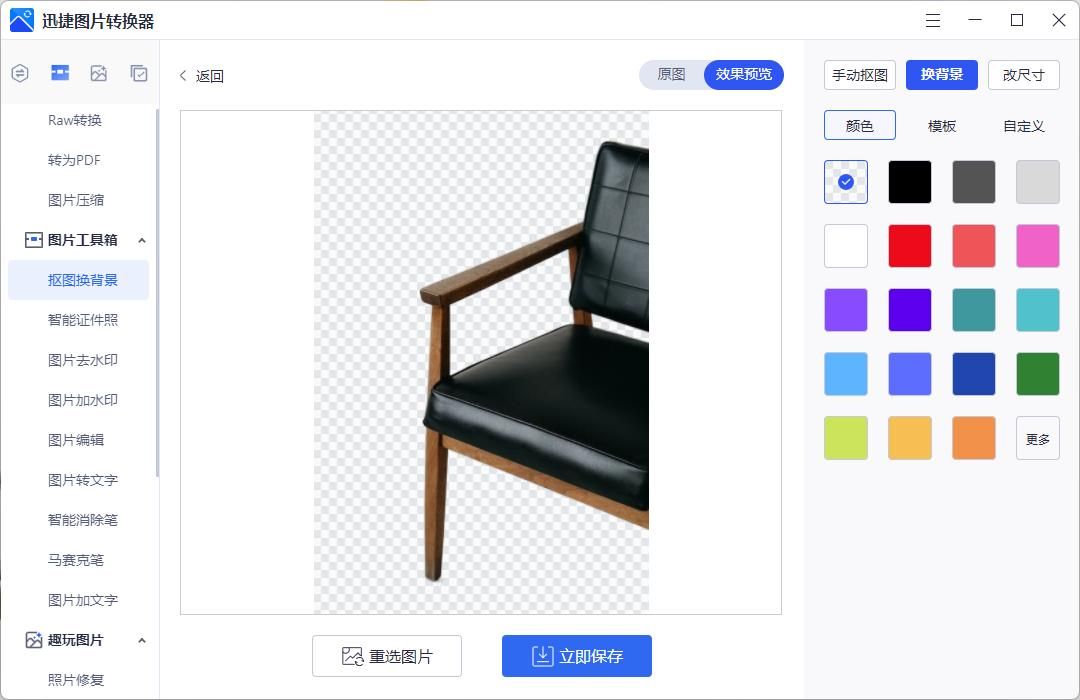Choose the black background swatch
Screen dimensions: 1080x700
pyautogui.click(x=910, y=182)
